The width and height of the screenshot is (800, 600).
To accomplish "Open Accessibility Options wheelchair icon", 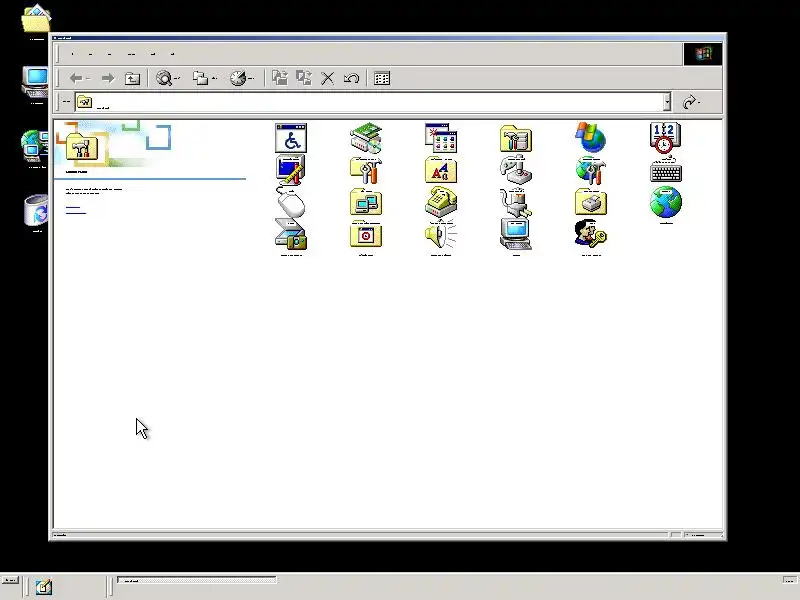I will [291, 138].
